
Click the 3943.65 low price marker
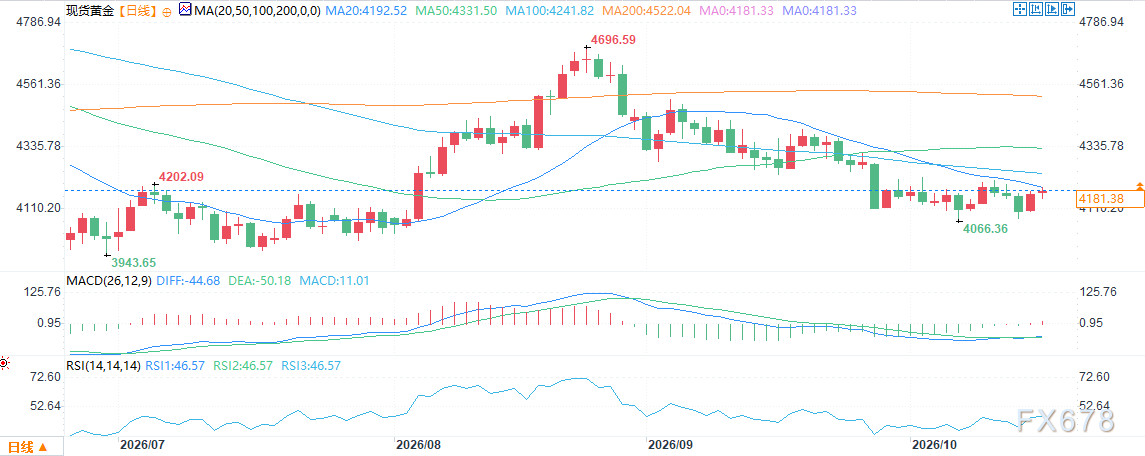134,262
